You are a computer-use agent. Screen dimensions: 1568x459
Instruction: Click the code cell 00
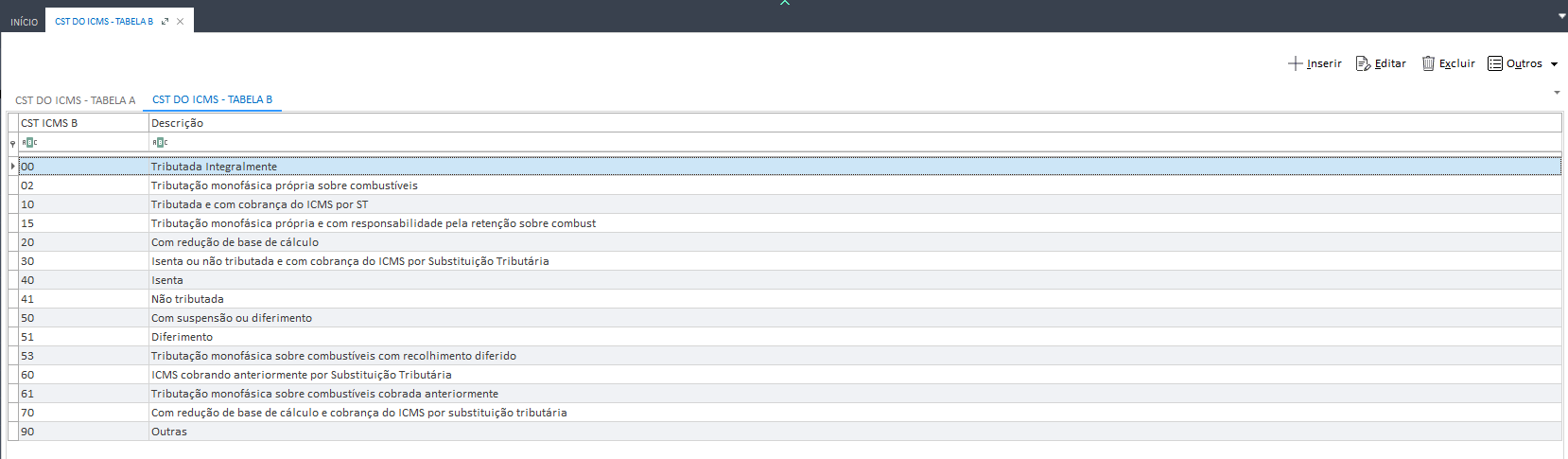click(x=83, y=167)
